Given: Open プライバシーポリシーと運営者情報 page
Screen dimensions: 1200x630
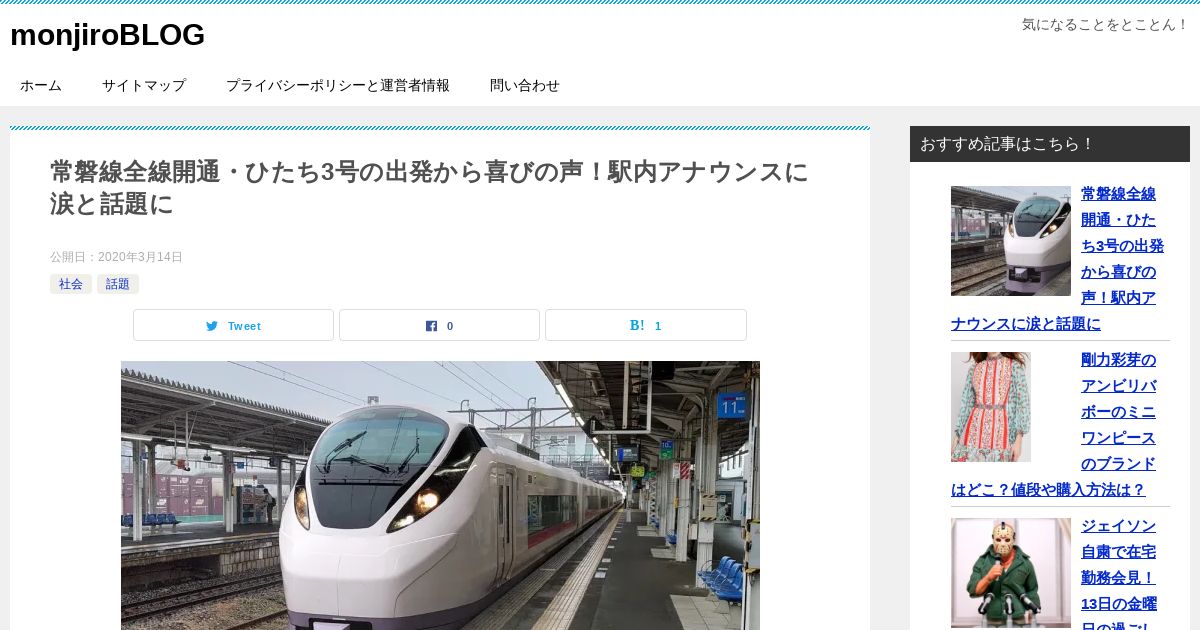Looking at the screenshot, I should point(338,86).
